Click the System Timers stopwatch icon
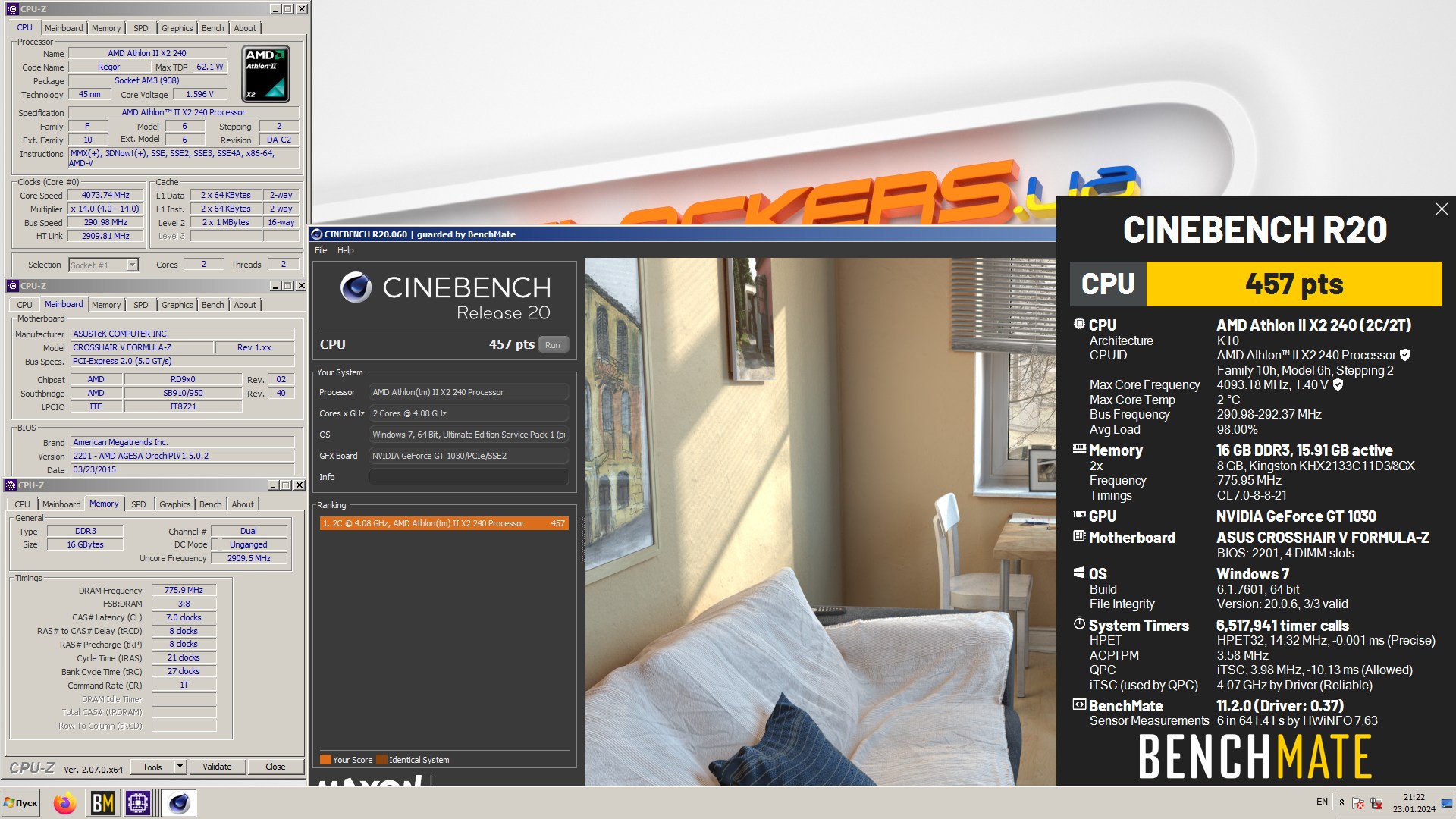The height and width of the screenshot is (819, 1456). point(1079,624)
